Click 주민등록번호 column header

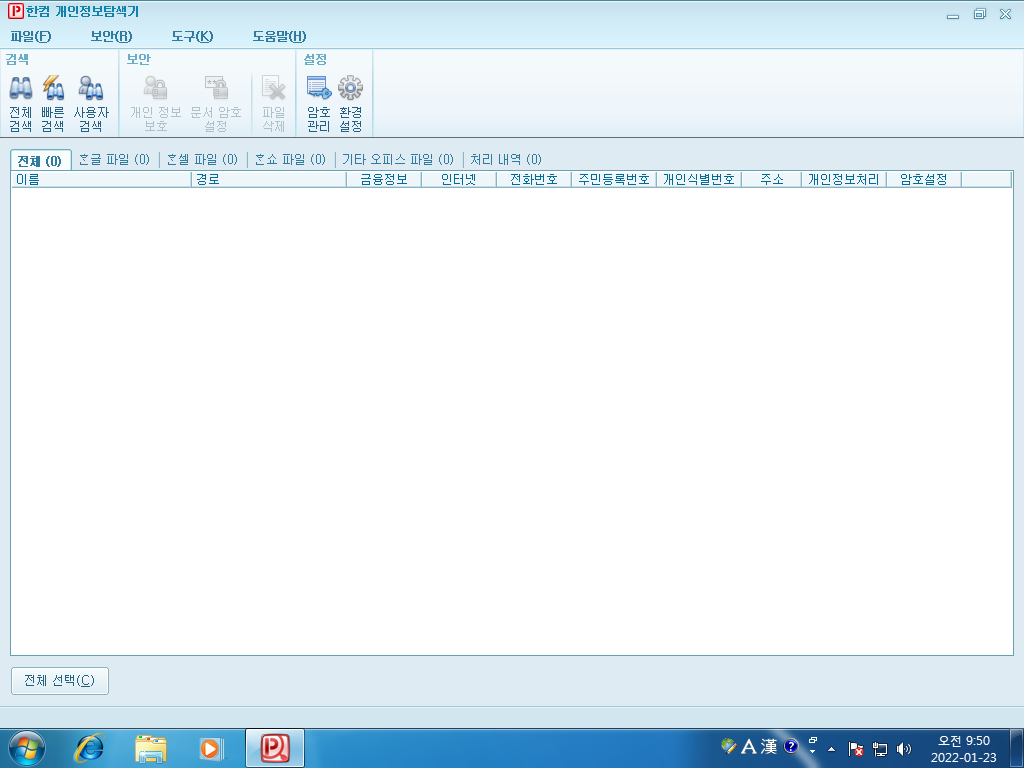pyautogui.click(x=614, y=179)
